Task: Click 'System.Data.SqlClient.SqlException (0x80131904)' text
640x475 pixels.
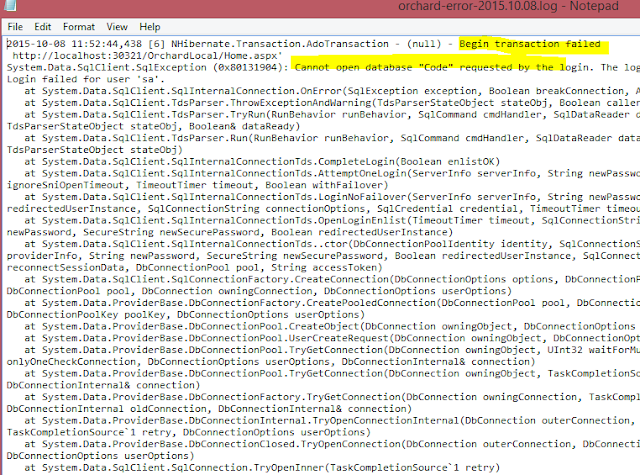Action: click(x=147, y=67)
